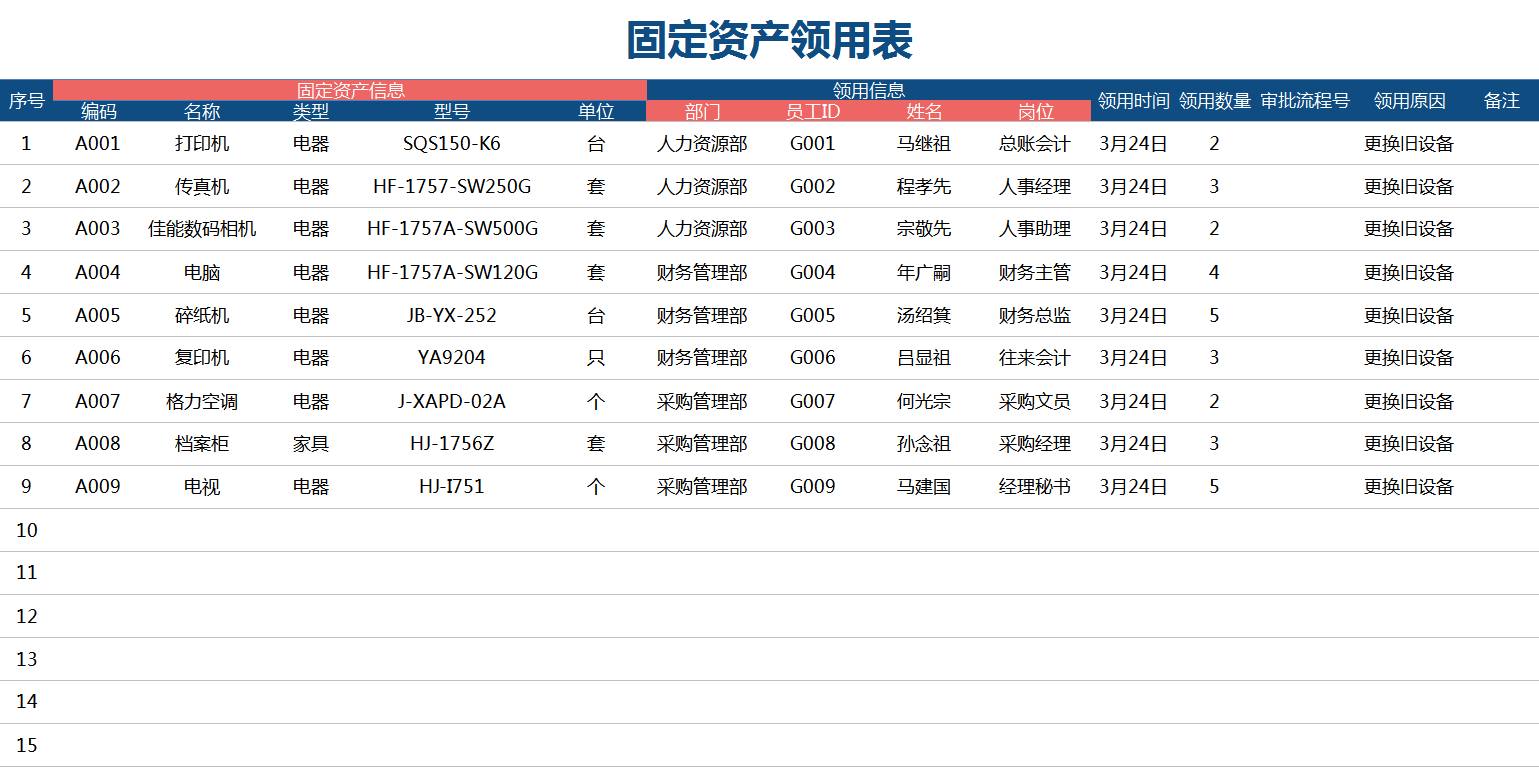Select the 格力空调 cell

tap(202, 401)
